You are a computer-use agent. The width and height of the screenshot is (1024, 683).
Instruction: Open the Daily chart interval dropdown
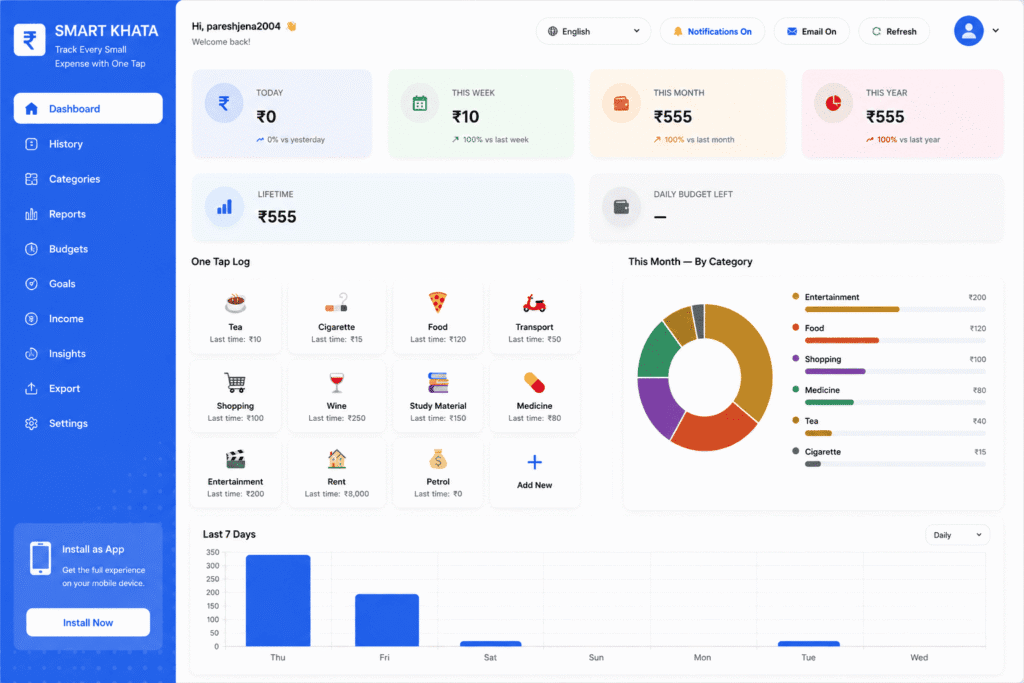coord(957,535)
